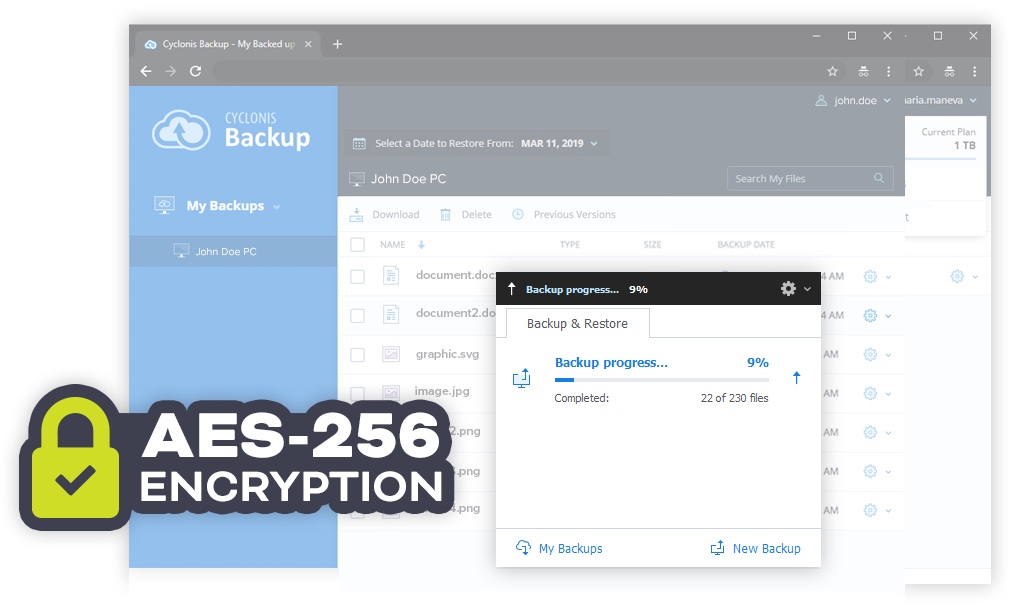Open the popup settings gear
This screenshot has height=608, width=1015.
pos(788,289)
